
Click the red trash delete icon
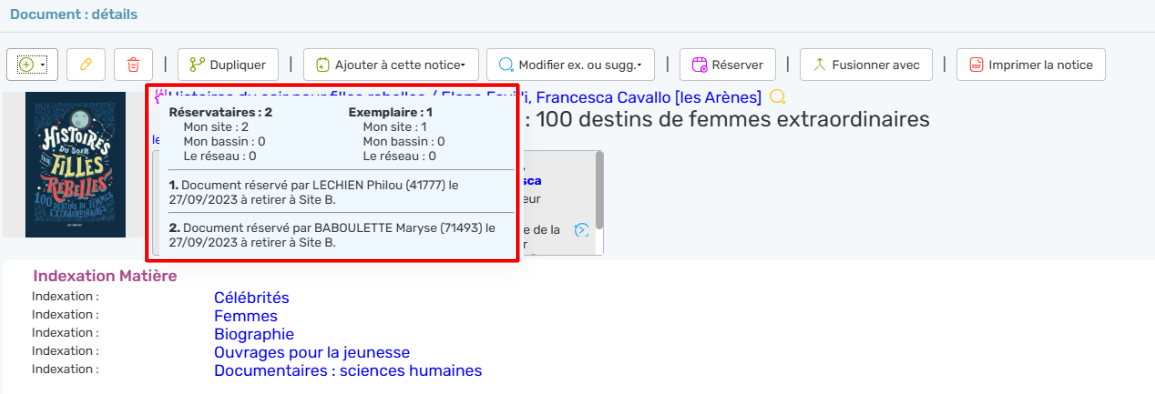tap(133, 65)
